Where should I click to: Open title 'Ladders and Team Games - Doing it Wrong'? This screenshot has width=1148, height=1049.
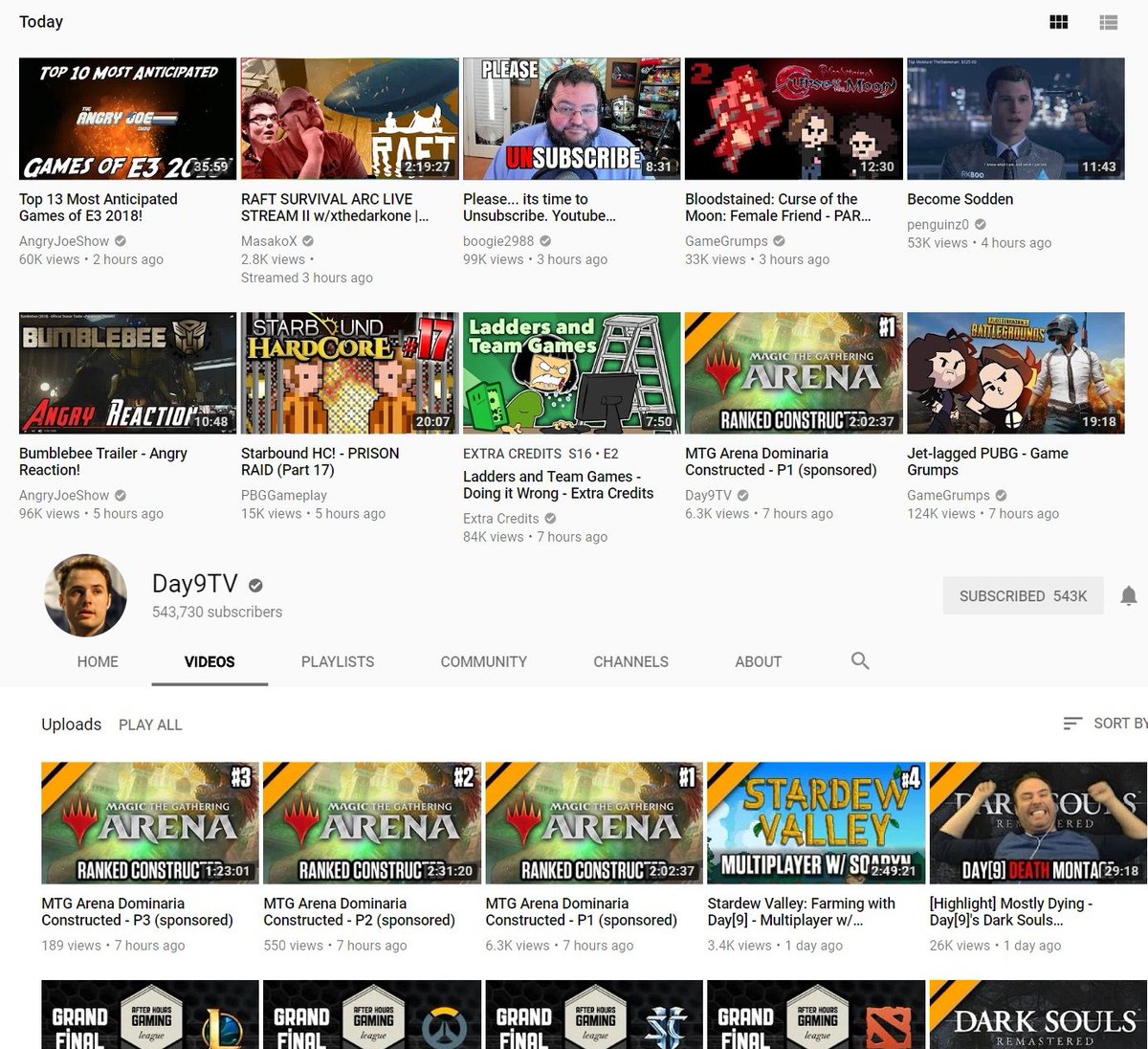click(x=558, y=484)
